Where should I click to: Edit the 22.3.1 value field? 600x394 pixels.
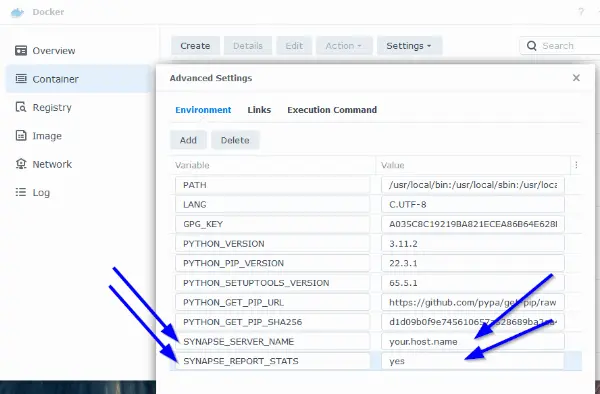(x=473, y=263)
